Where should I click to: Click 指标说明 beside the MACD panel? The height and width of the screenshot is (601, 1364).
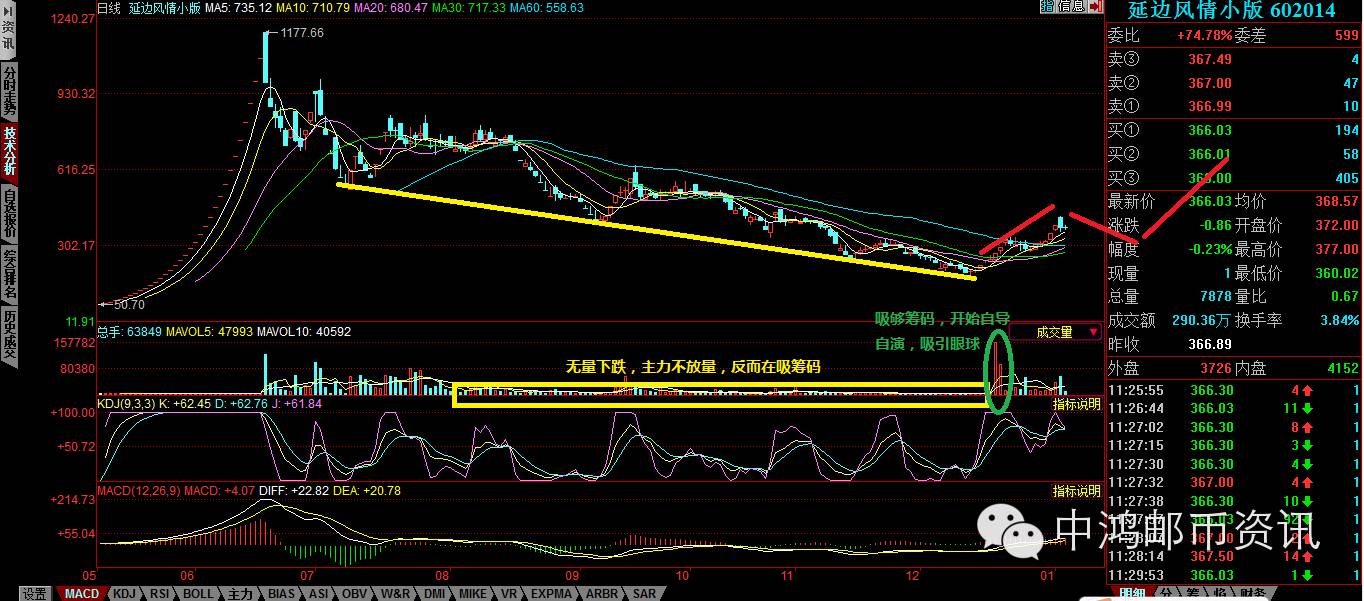tap(1076, 491)
